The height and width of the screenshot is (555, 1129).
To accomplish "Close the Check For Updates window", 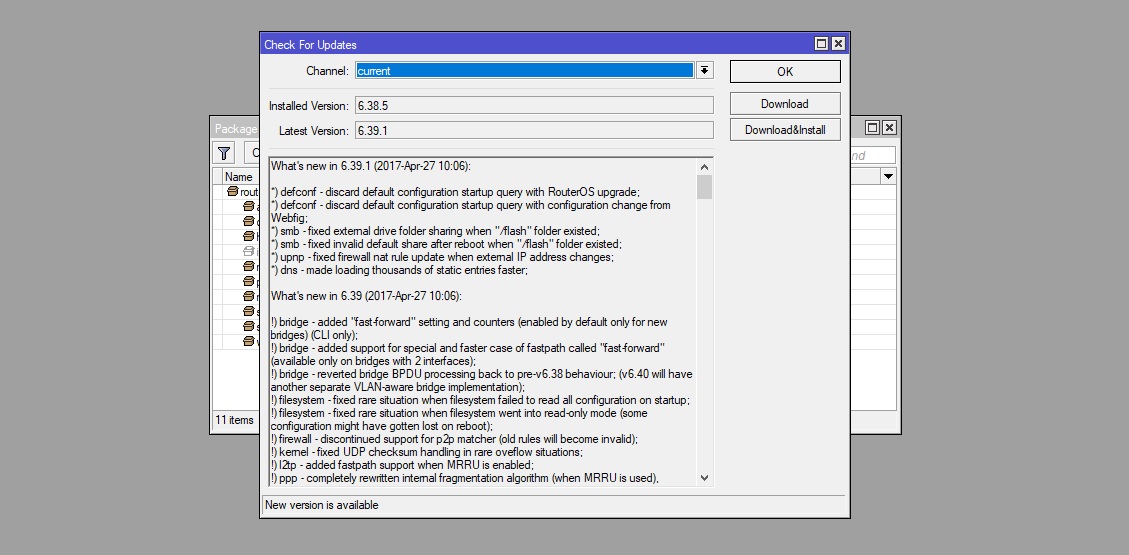I will coord(837,44).
